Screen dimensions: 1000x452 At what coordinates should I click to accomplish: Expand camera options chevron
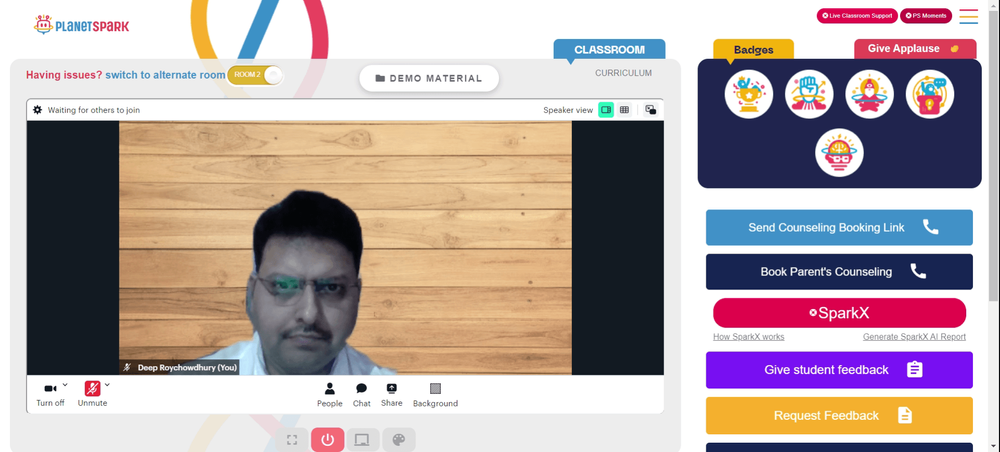(65, 384)
